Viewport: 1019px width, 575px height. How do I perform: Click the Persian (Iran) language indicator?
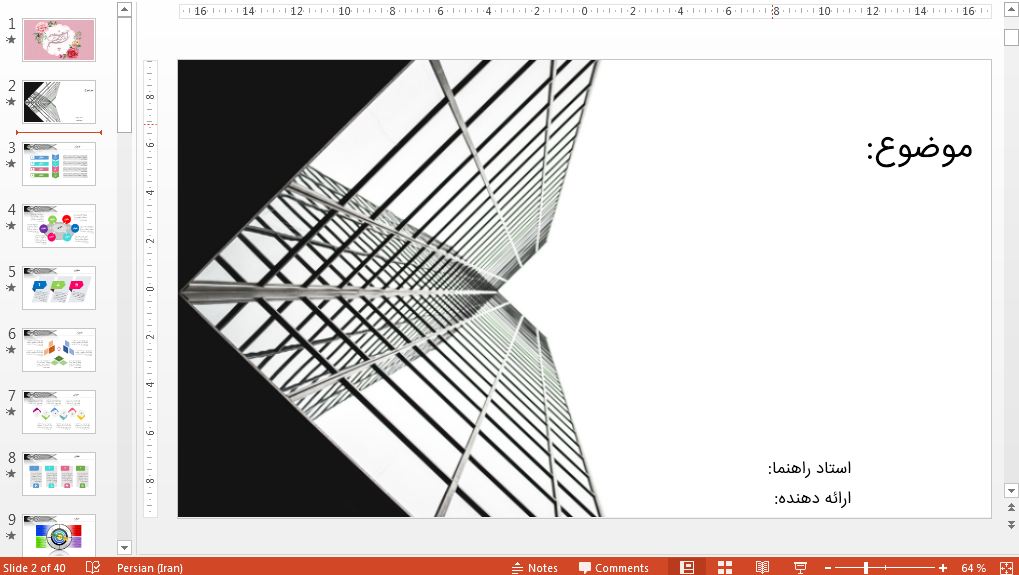coord(149,567)
